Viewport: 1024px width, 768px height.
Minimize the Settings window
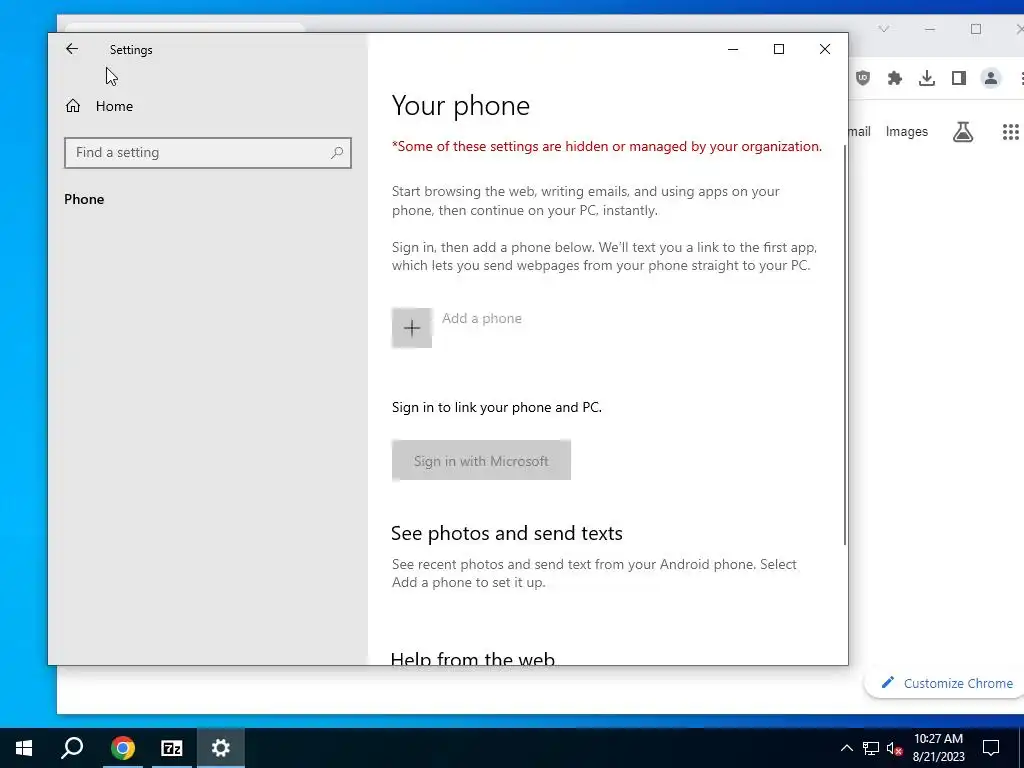pyautogui.click(x=733, y=49)
